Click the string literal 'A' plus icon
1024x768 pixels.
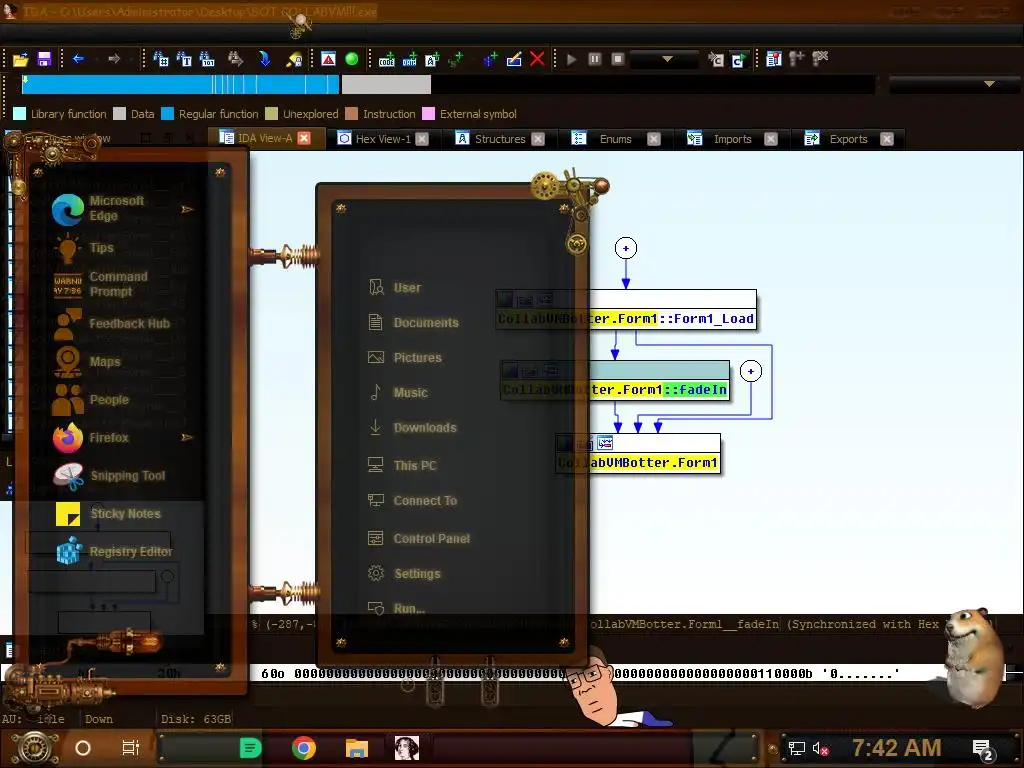432,60
